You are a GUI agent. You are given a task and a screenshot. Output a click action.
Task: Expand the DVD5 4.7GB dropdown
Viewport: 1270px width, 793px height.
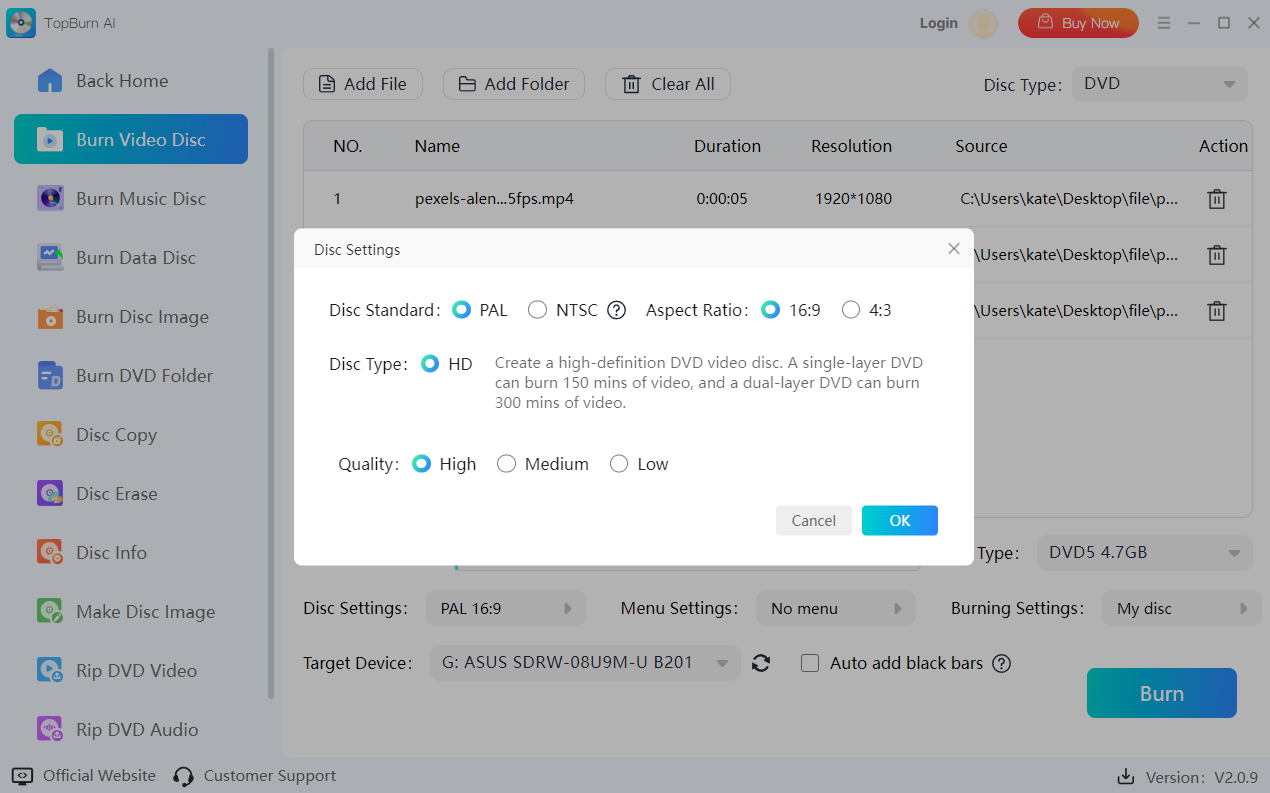[x=1143, y=552]
